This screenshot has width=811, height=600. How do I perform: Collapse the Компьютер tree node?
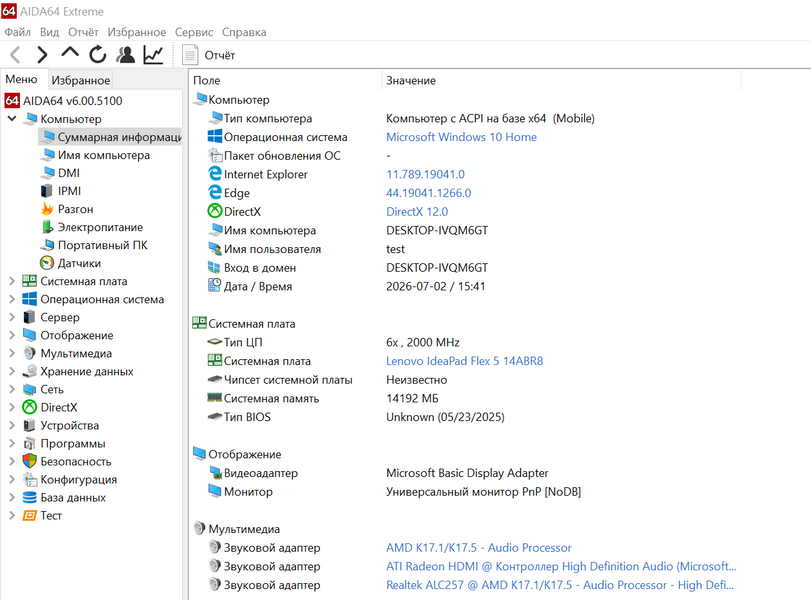coord(12,119)
